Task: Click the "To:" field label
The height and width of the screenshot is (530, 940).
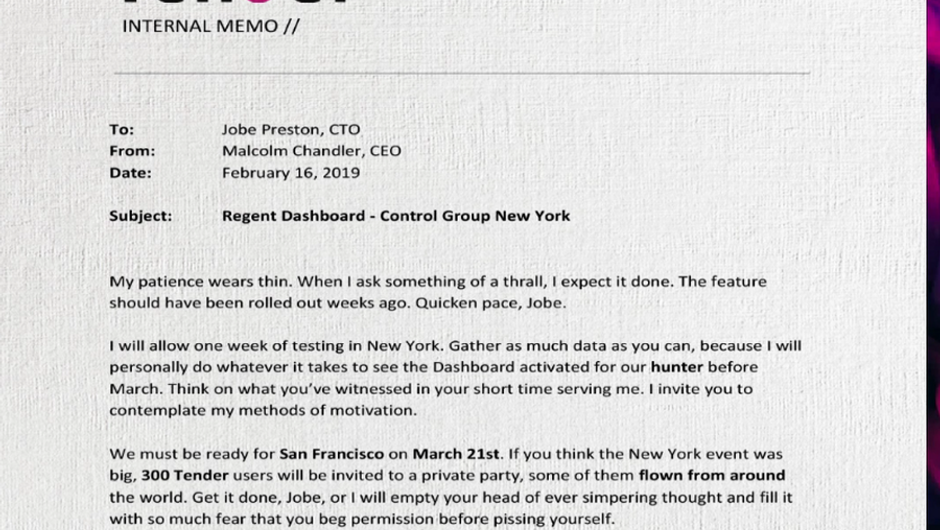Action: click(x=121, y=129)
